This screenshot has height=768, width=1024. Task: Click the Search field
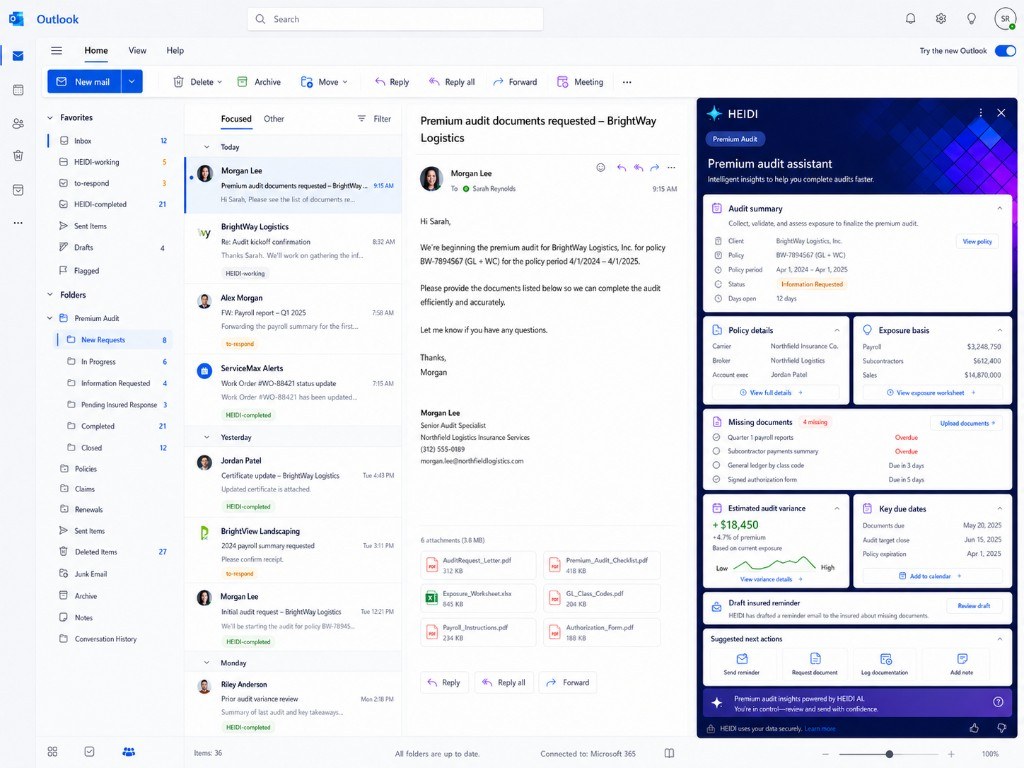click(x=395, y=19)
